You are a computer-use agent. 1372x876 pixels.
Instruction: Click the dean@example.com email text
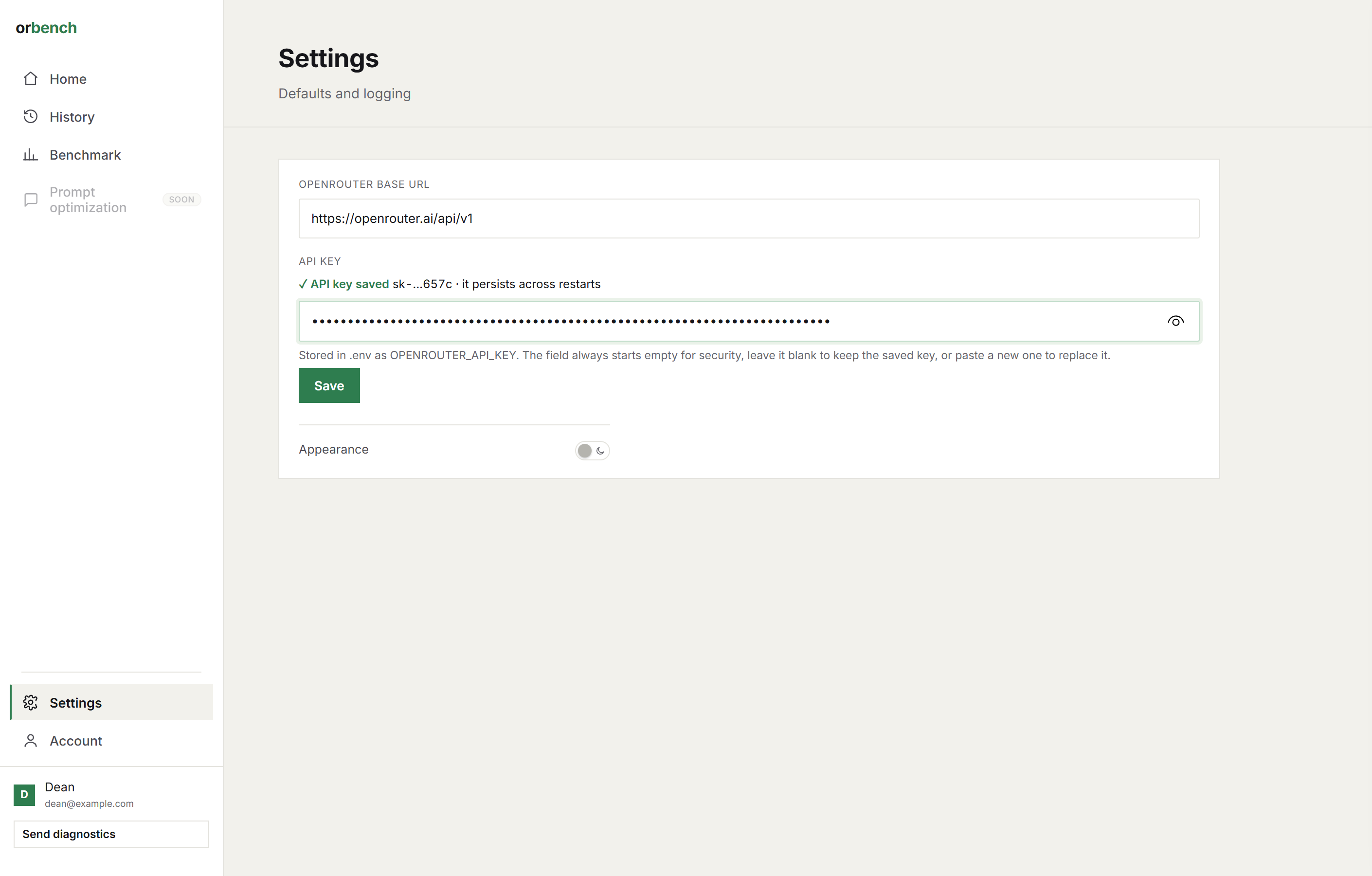90,803
